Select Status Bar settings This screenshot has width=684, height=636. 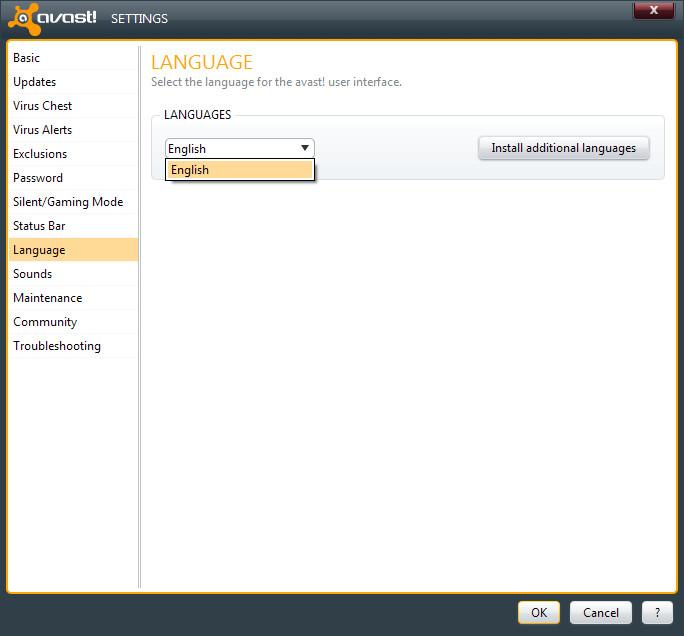pyautogui.click(x=39, y=226)
